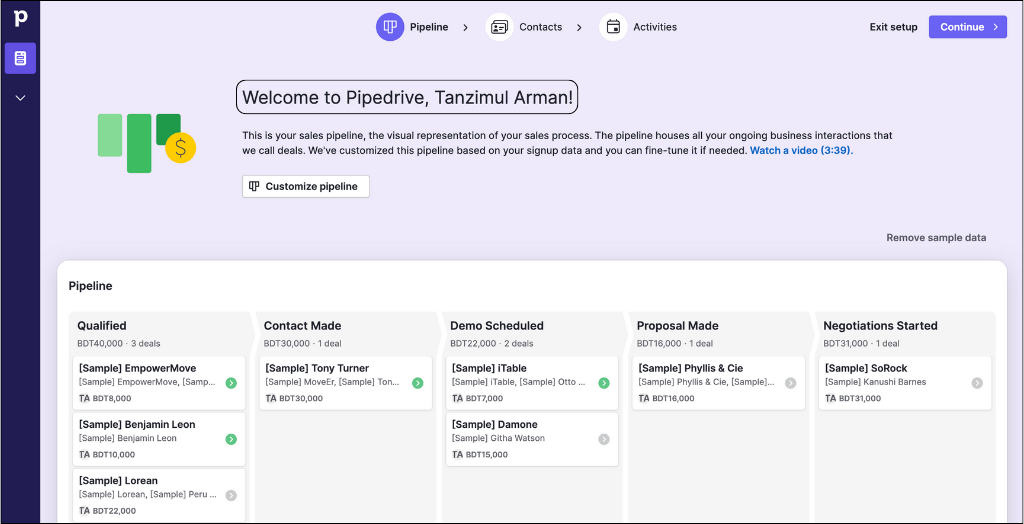Click green activity arrow on Tony Turner deal
This screenshot has height=524, width=1024.
pos(418,383)
